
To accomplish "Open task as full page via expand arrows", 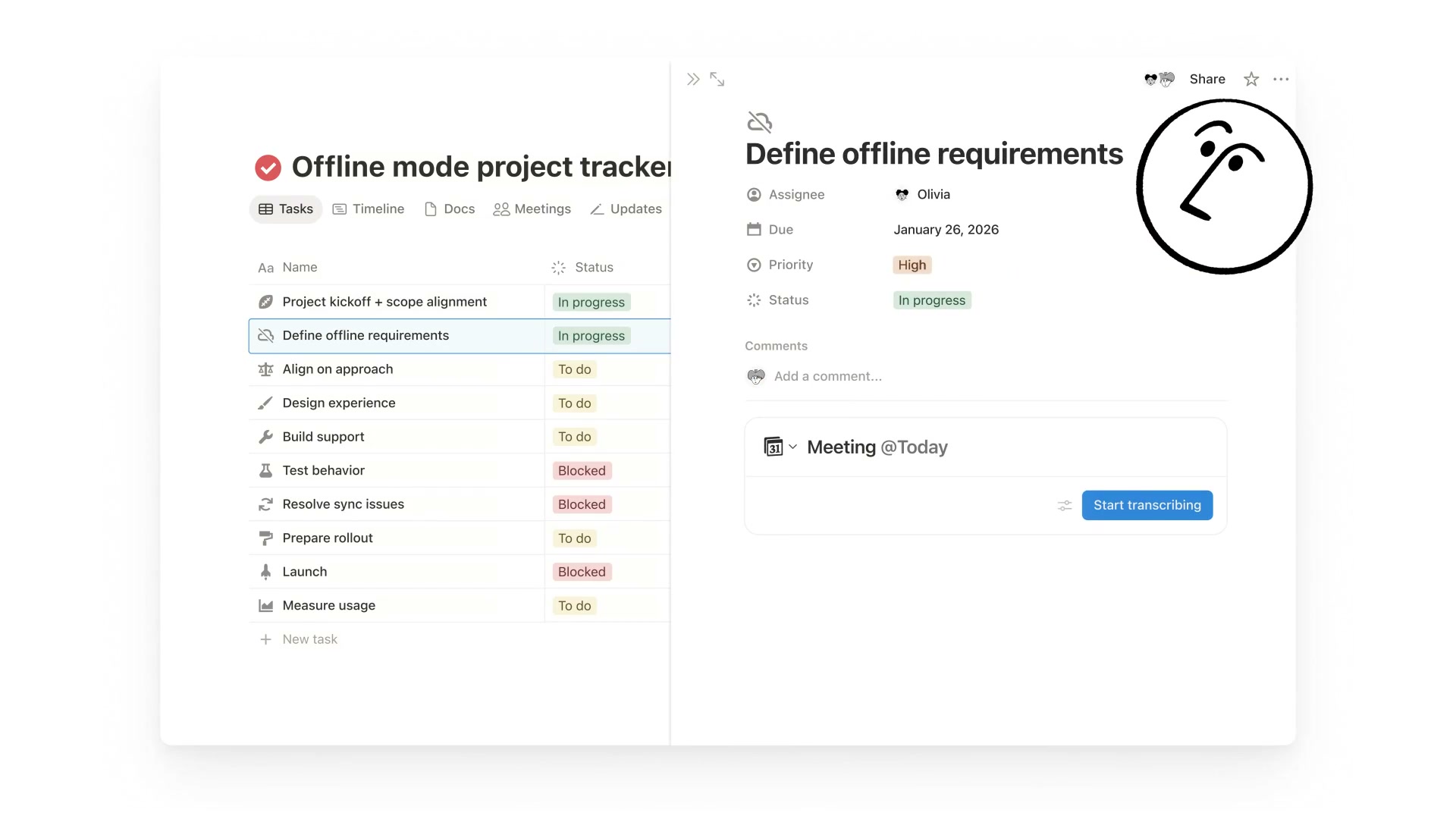I will pos(717,79).
